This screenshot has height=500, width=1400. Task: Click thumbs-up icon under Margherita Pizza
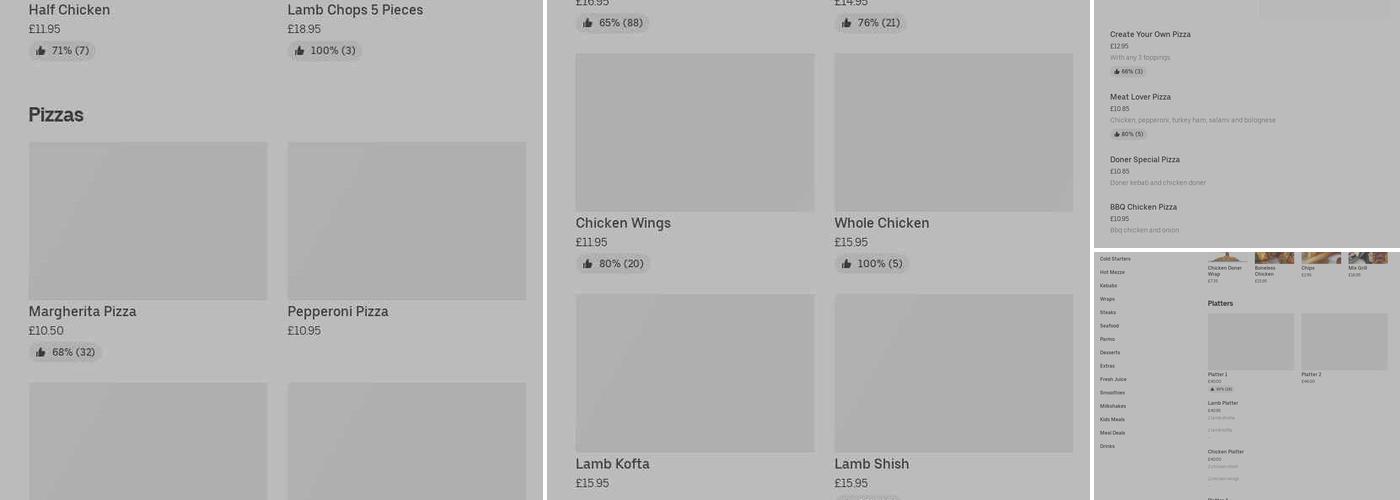(41, 353)
